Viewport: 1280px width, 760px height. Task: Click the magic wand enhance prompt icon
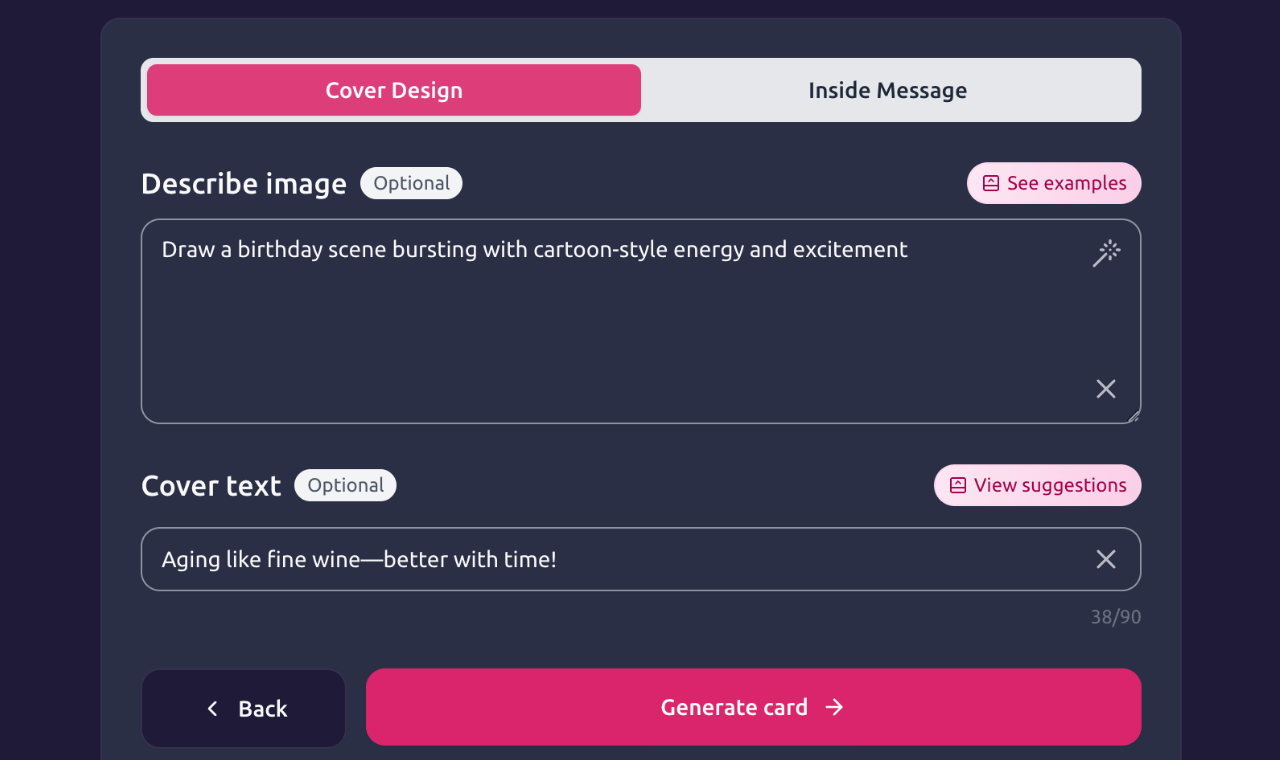coord(1106,253)
